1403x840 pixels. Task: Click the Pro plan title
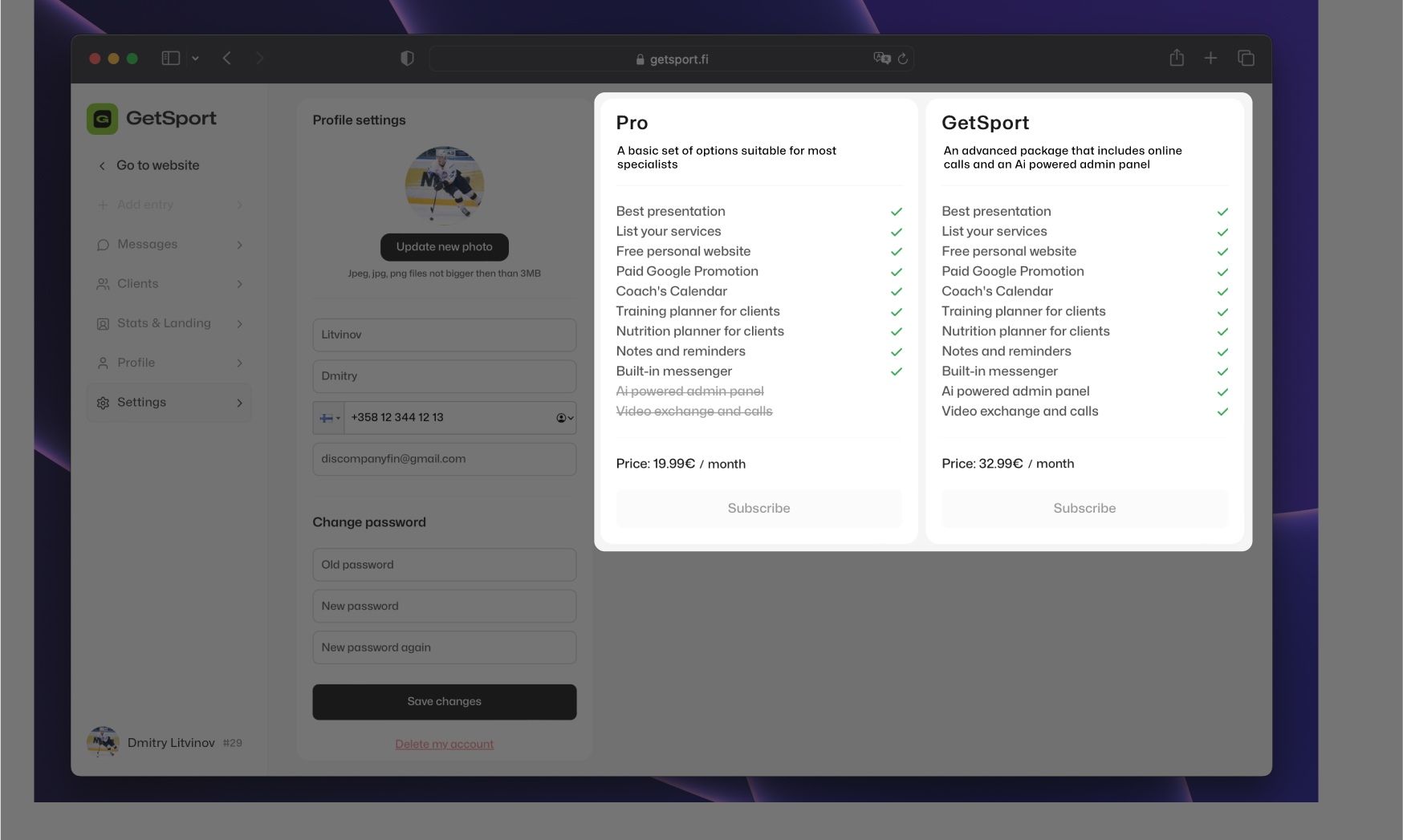632,123
